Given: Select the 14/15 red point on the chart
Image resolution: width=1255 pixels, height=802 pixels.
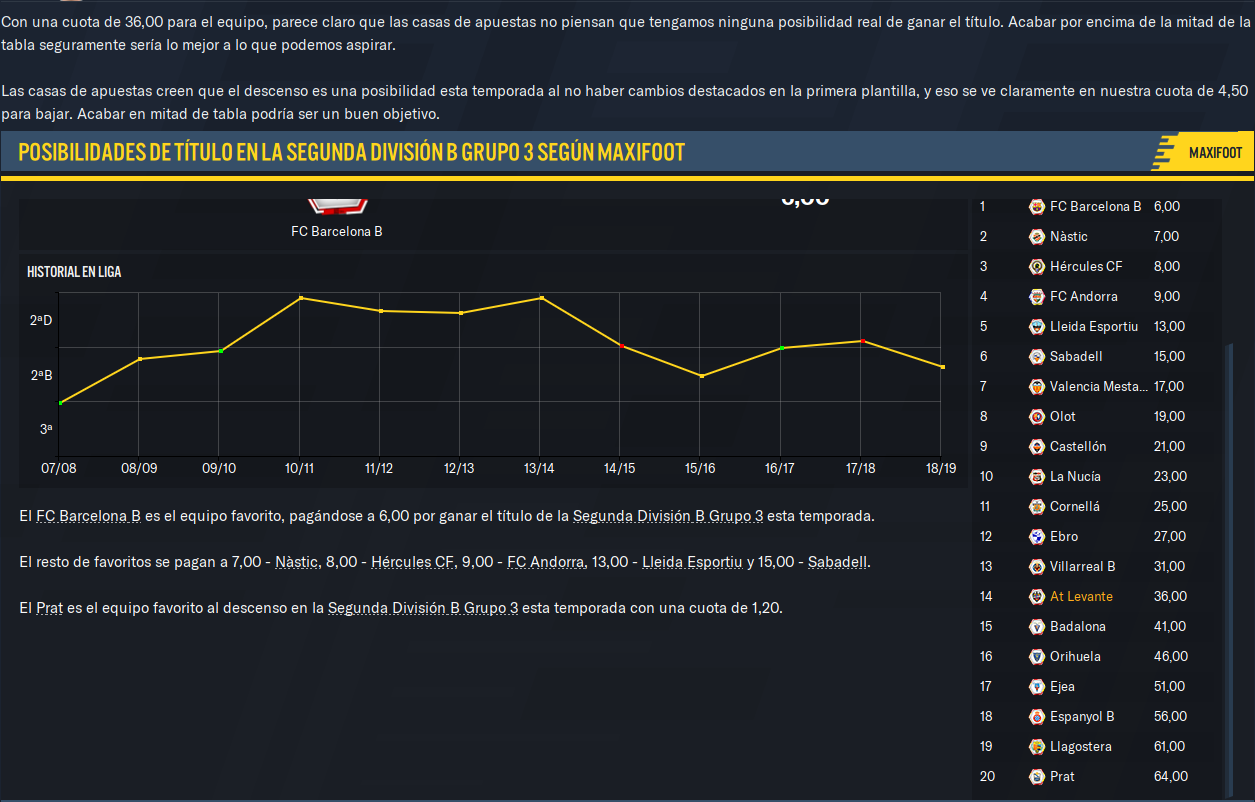Looking at the screenshot, I should coord(621,346).
